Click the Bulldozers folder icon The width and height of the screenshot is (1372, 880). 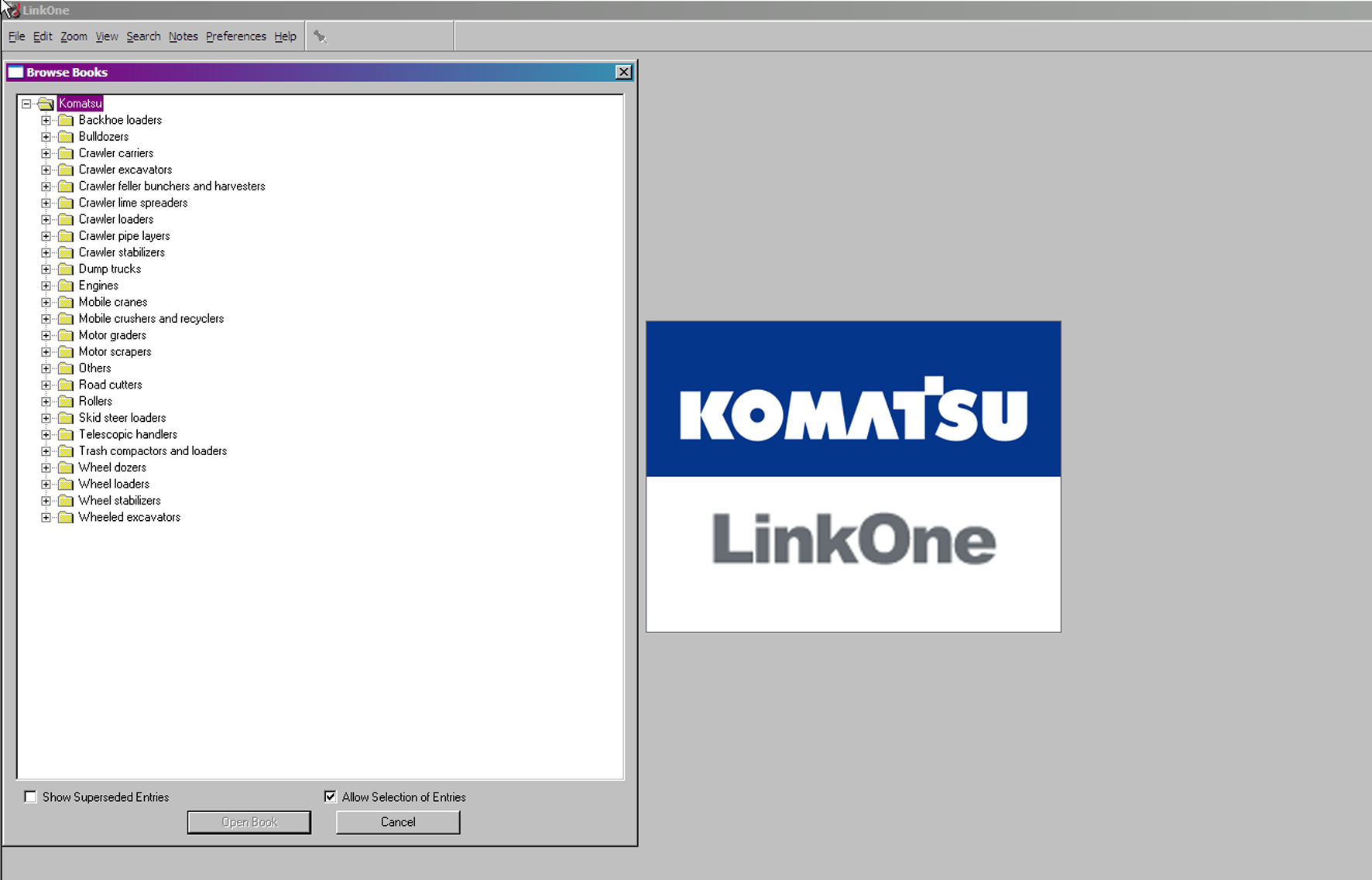67,137
